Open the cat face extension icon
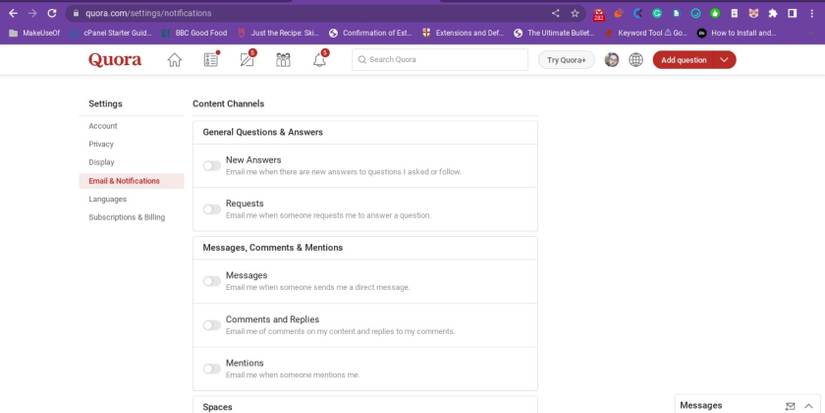The height and width of the screenshot is (413, 825). coord(753,14)
